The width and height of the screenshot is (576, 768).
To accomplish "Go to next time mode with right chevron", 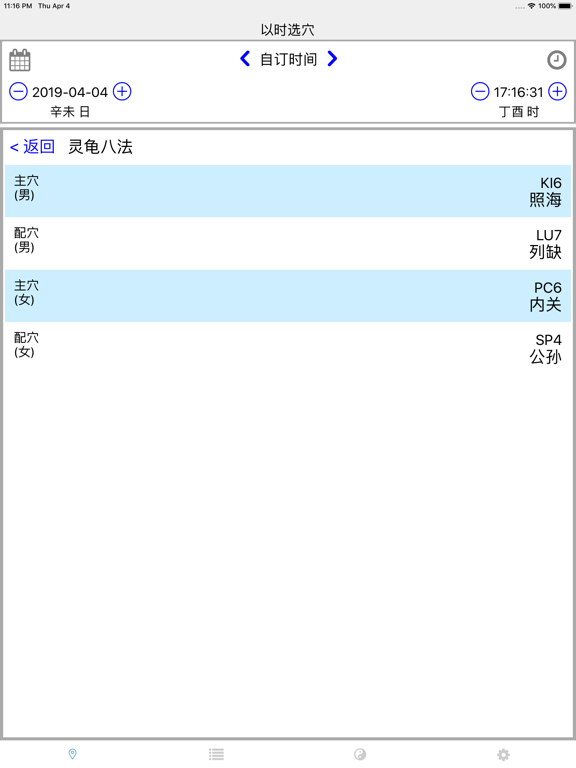I will click(x=332, y=59).
